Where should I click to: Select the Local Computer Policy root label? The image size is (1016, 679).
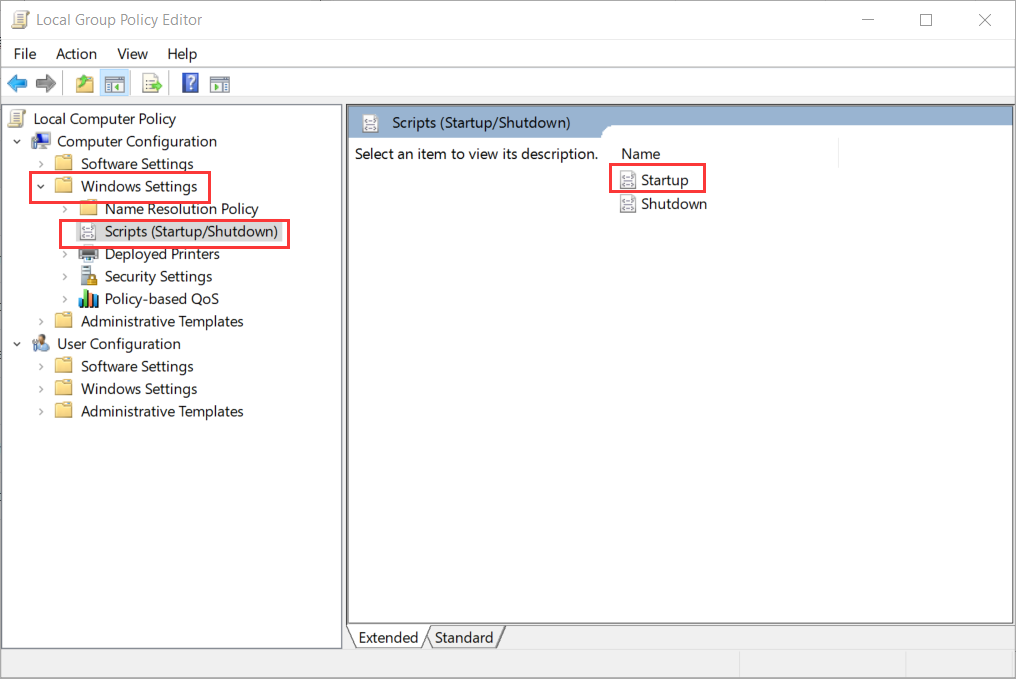click(x=104, y=119)
